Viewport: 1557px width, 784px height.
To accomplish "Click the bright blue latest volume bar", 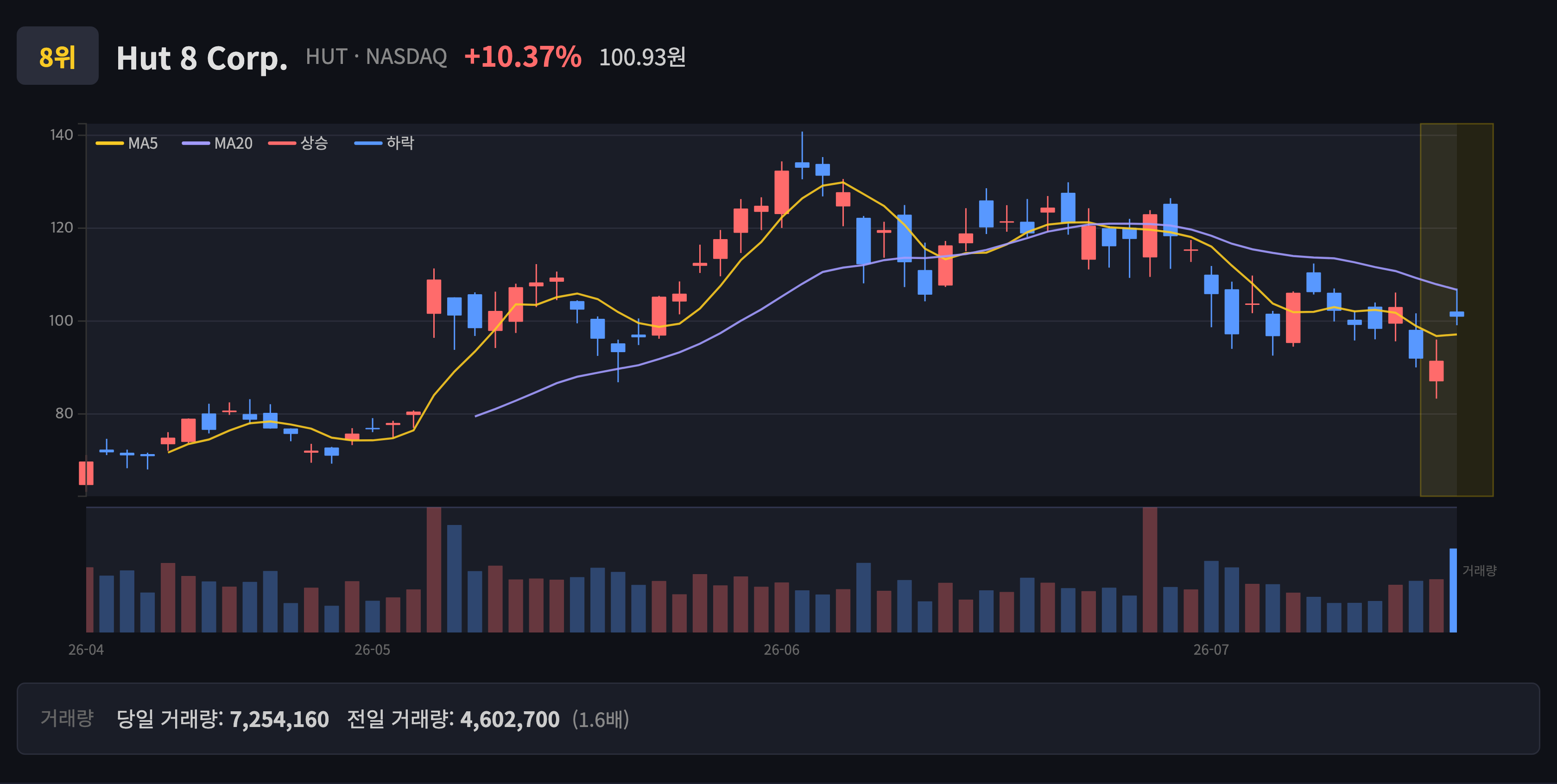I will pyautogui.click(x=1453, y=591).
